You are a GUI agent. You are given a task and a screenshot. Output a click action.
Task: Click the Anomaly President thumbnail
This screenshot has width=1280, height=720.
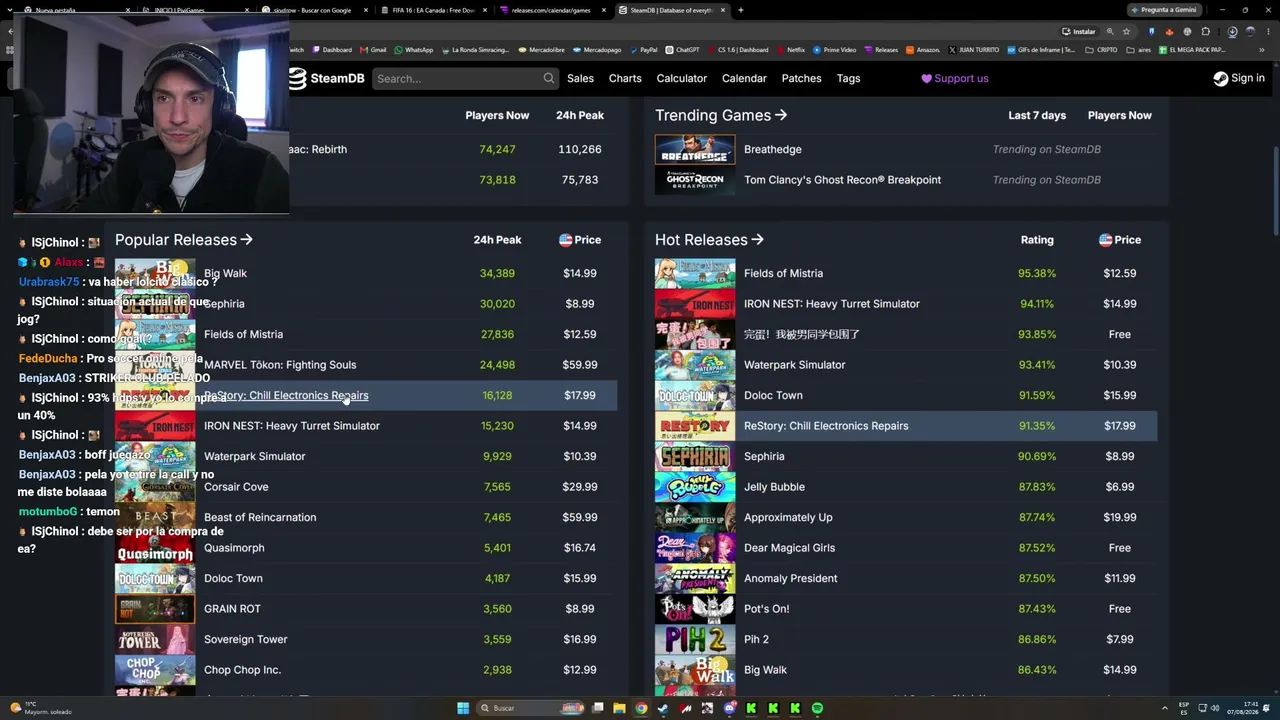[x=695, y=578]
